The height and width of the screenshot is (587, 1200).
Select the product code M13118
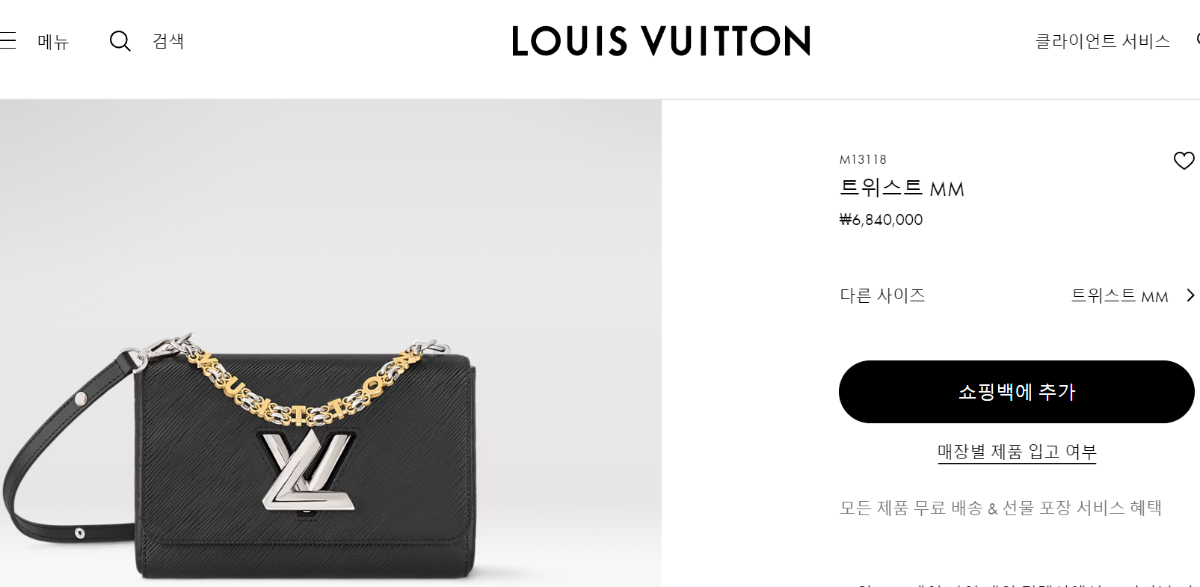click(x=862, y=160)
